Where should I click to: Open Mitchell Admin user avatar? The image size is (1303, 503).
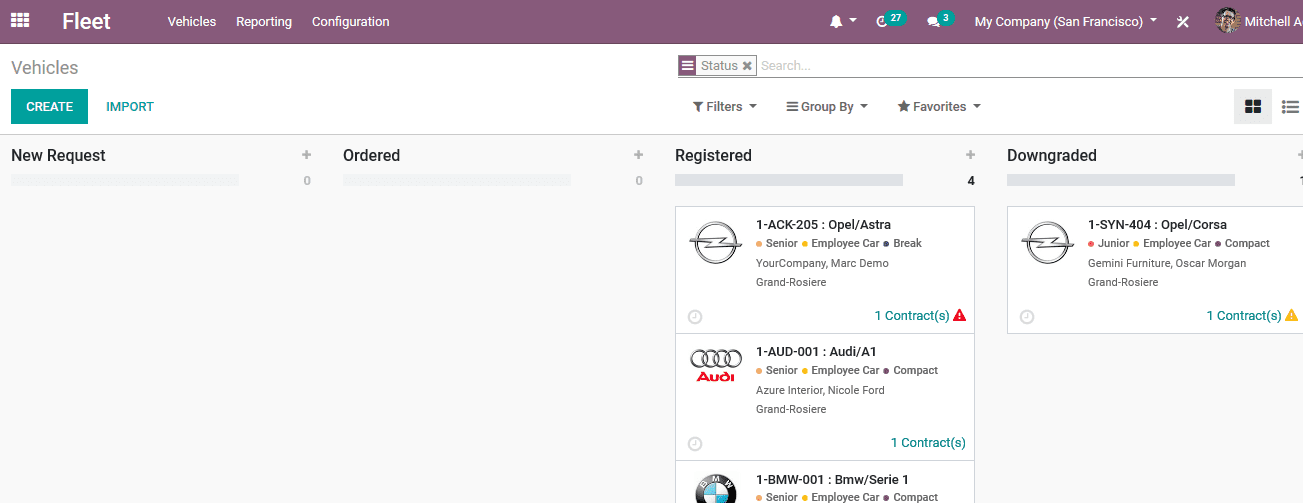[1227, 20]
